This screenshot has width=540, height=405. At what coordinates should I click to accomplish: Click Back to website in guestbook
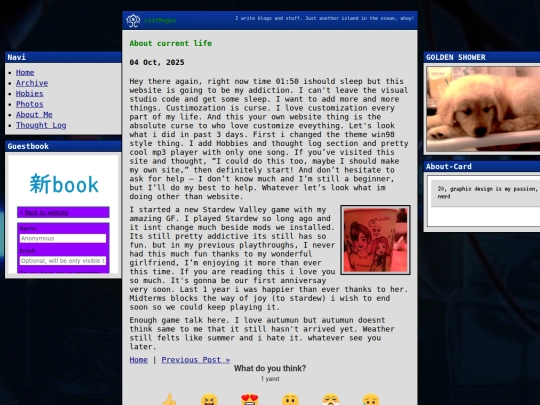46,212
